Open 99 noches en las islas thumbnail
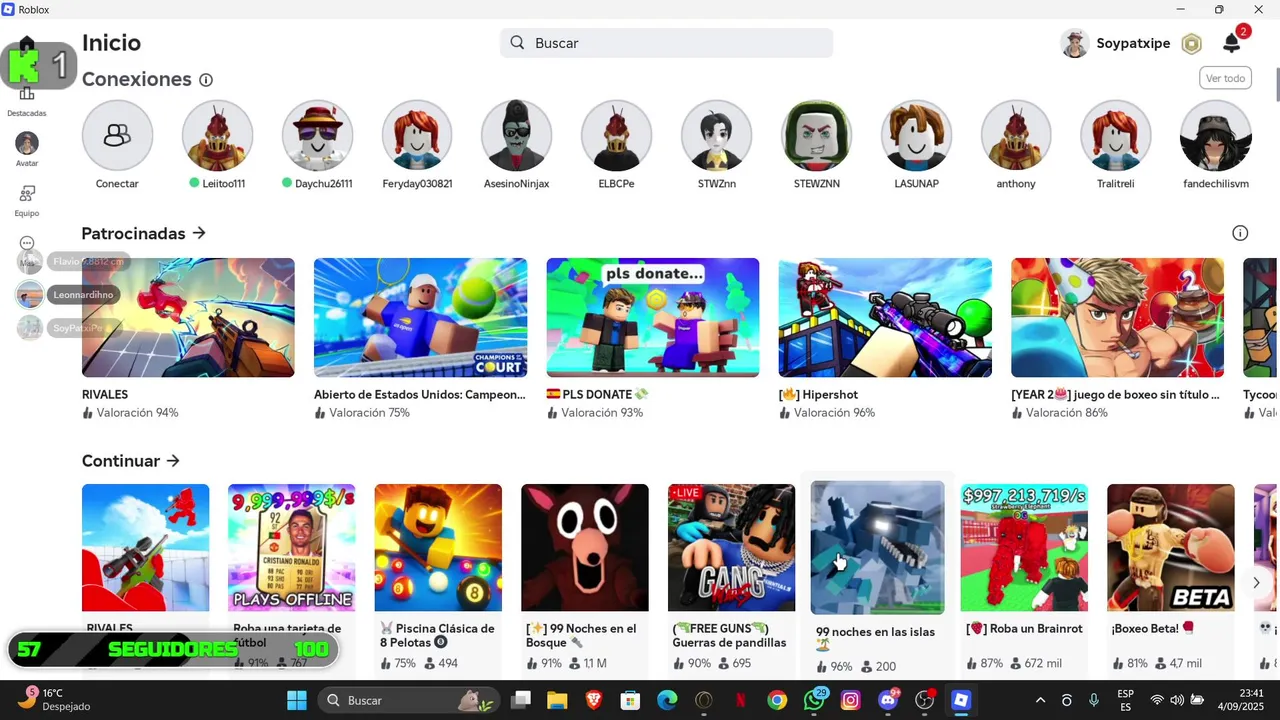 pos(878,547)
